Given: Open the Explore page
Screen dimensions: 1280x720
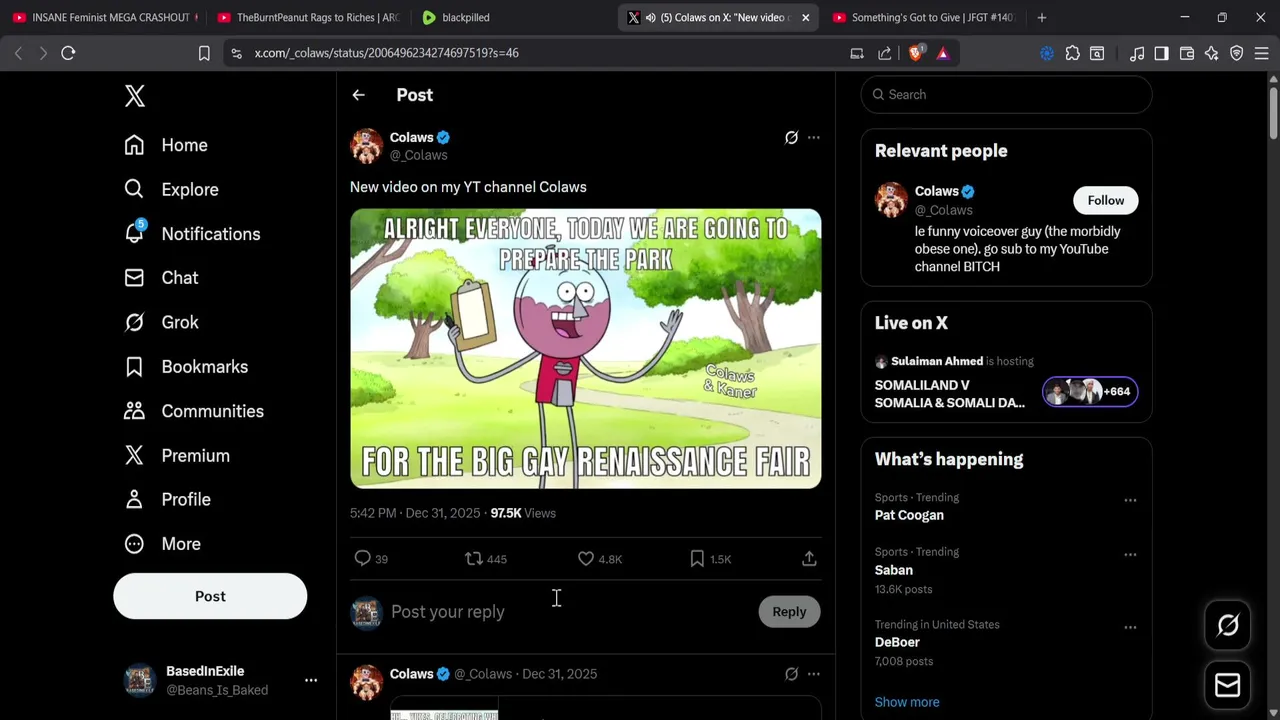Looking at the screenshot, I should 171,189.
